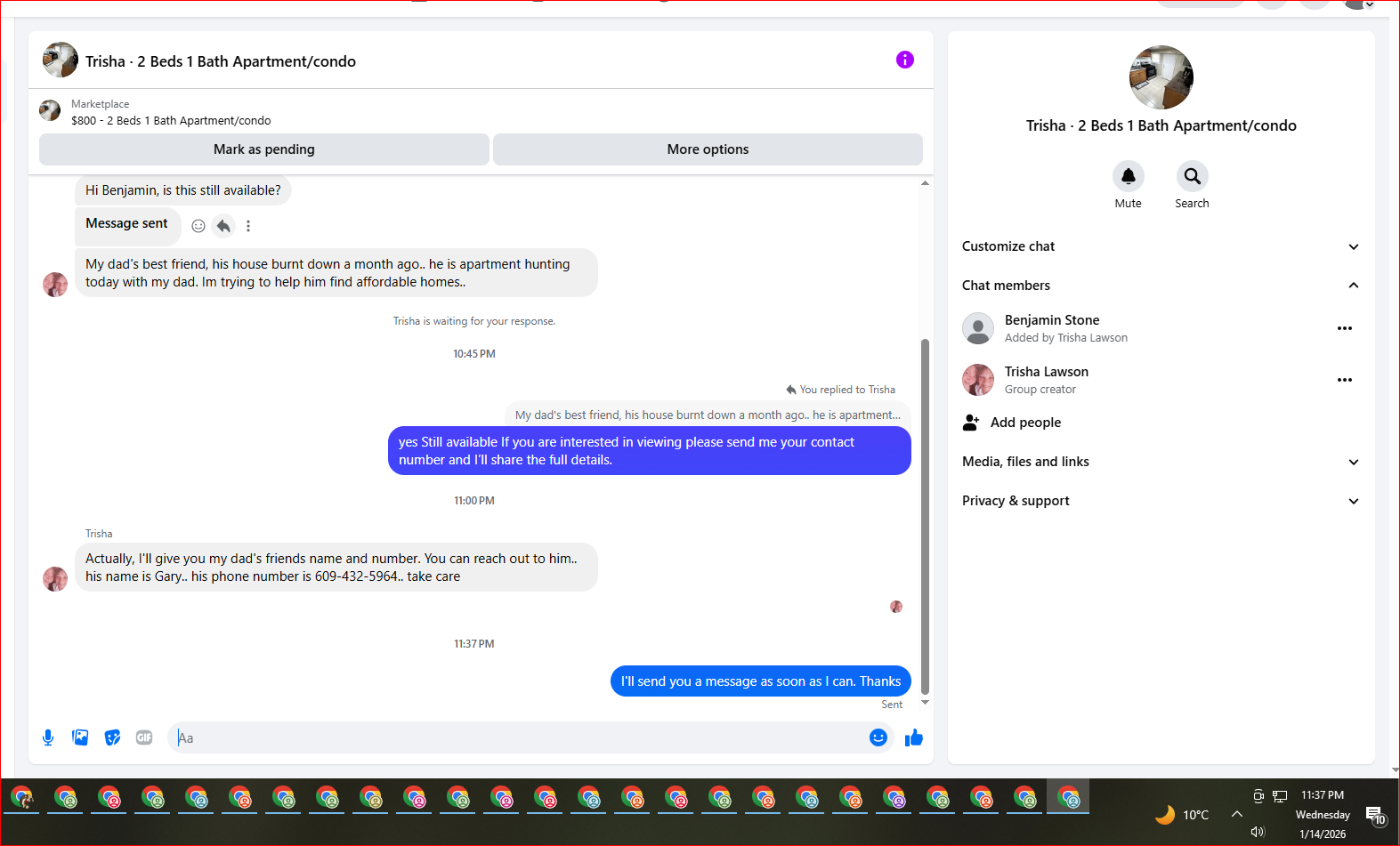Mute the chat with bell icon
Viewport: 1400px width, 846px height.
[x=1128, y=176]
